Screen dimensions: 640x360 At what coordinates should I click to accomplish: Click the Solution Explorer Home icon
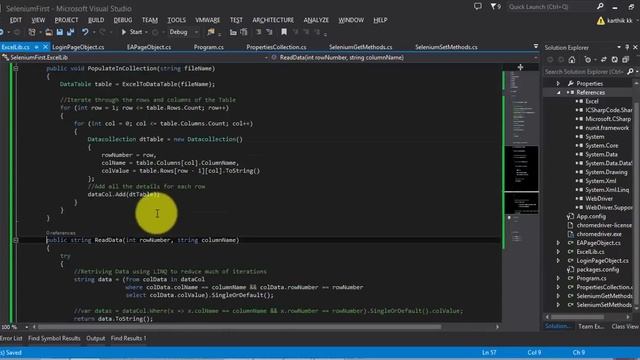click(572, 60)
